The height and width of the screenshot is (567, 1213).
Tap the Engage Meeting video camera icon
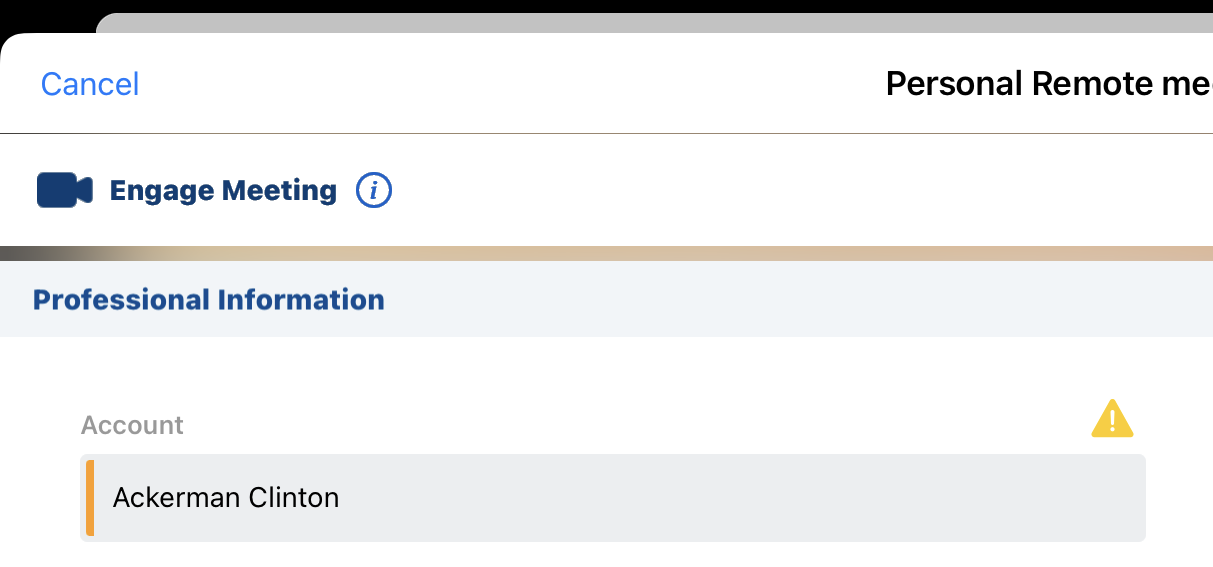click(x=65, y=190)
